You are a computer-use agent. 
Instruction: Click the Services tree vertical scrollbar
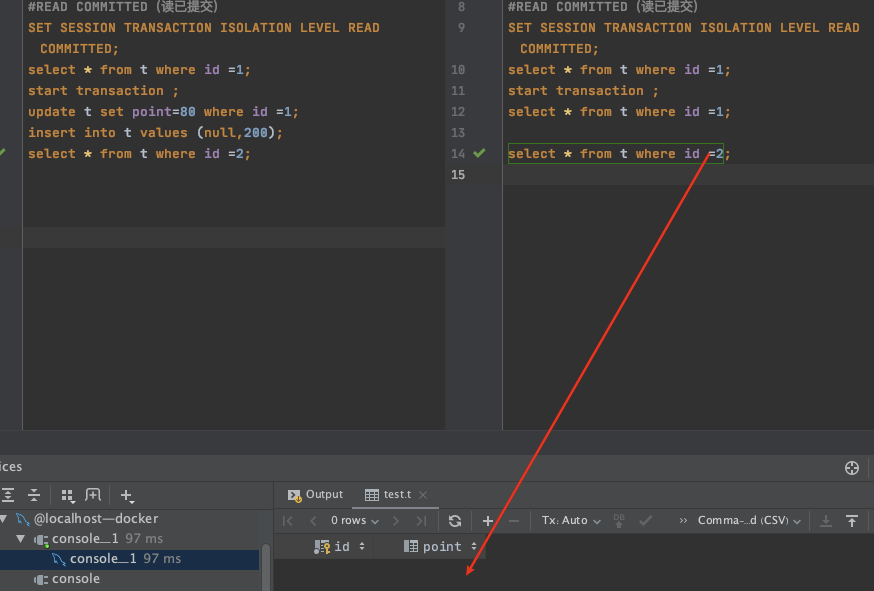point(266,566)
